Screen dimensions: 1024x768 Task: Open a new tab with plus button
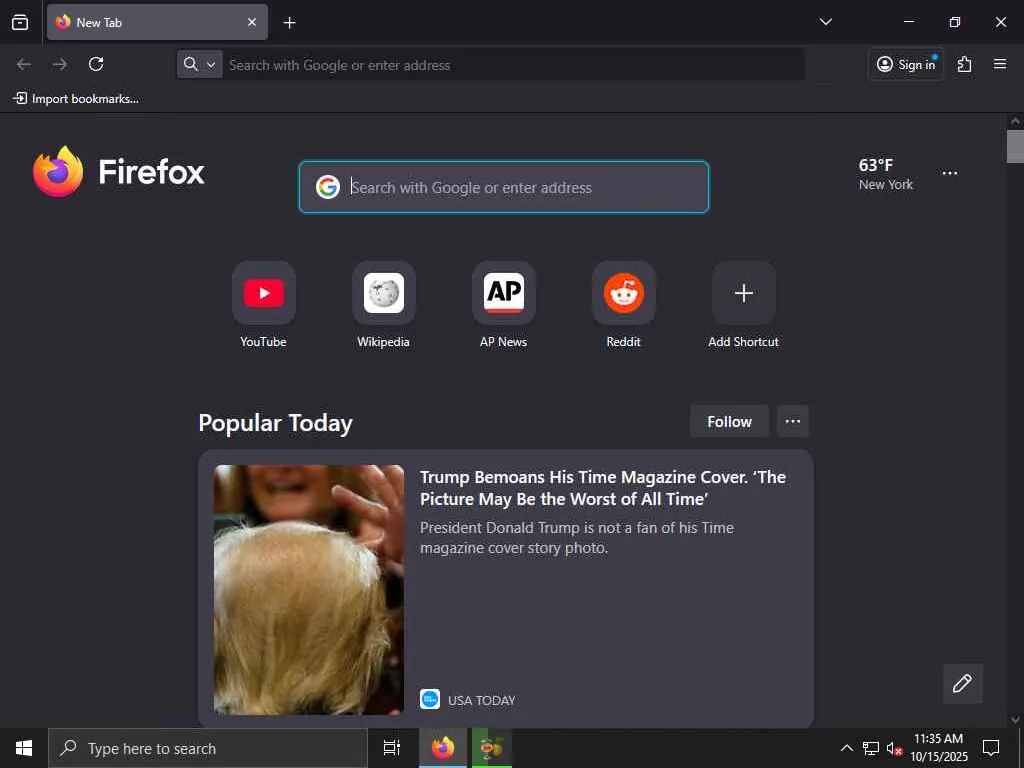(289, 23)
